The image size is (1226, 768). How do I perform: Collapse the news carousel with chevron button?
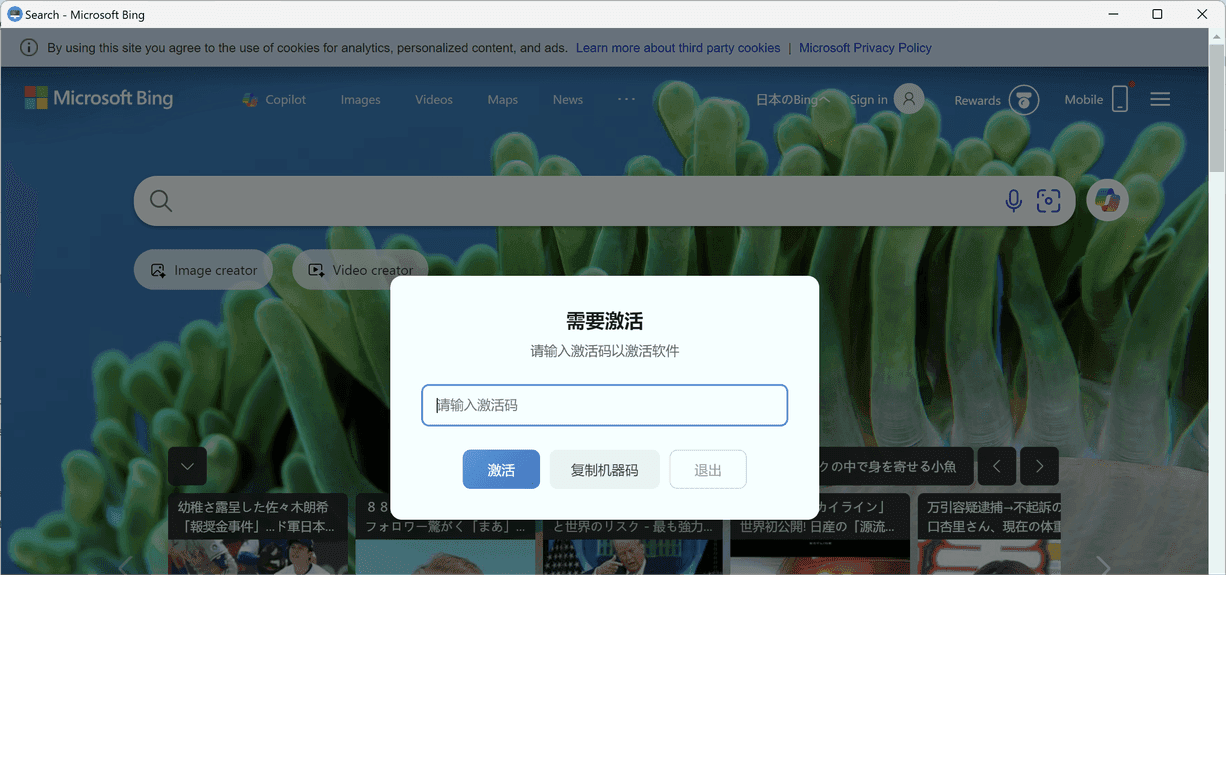[x=187, y=467]
